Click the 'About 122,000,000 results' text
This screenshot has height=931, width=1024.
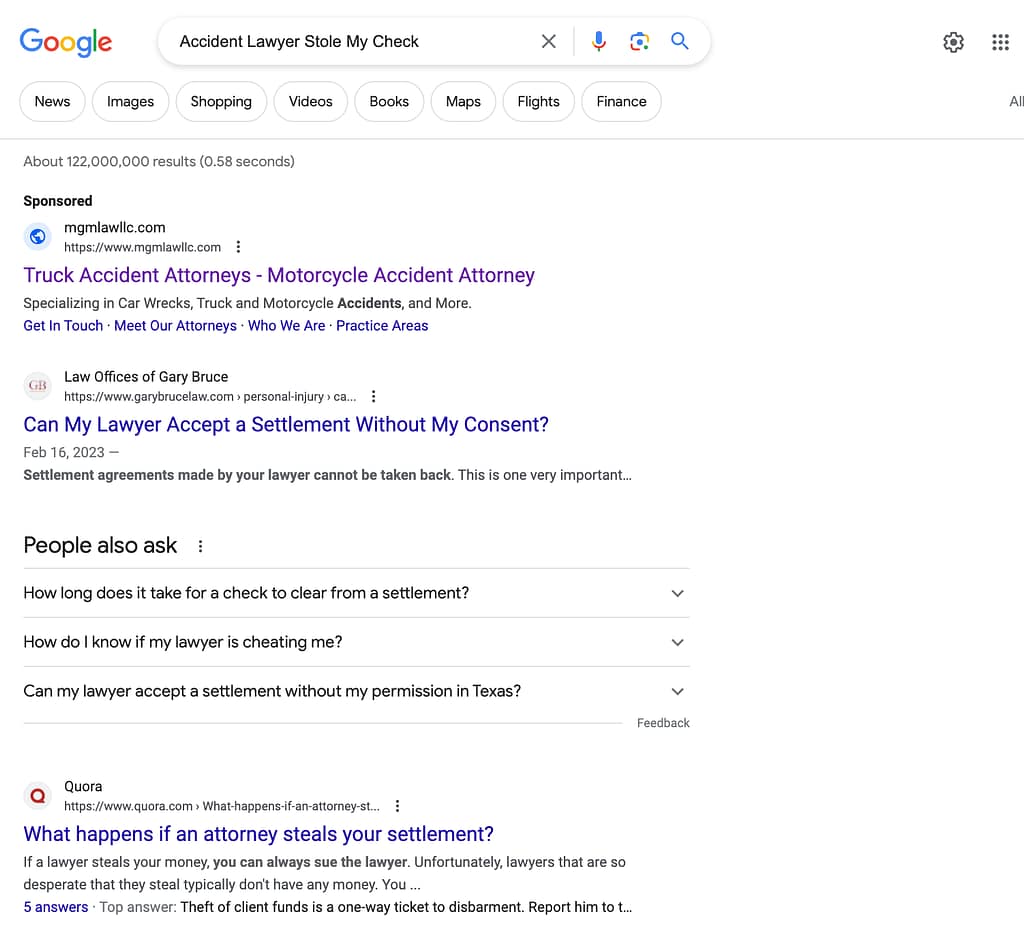point(159,161)
